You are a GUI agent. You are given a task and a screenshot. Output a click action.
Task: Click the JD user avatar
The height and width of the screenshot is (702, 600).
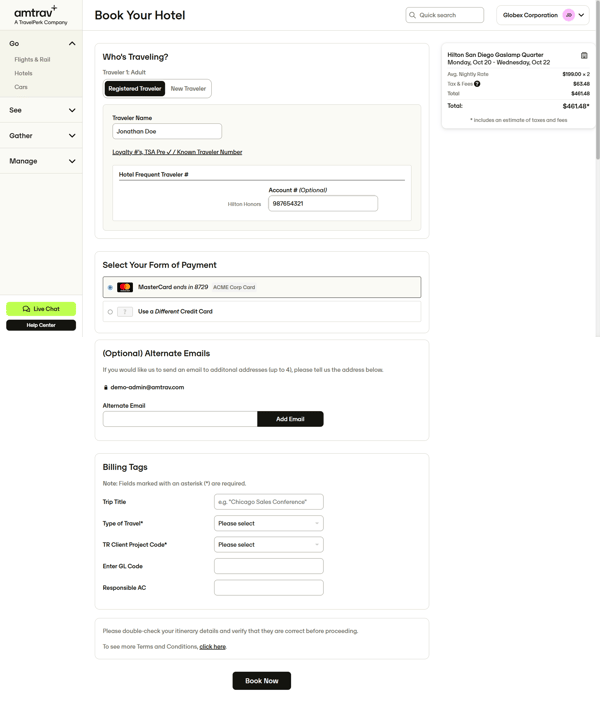coord(569,15)
